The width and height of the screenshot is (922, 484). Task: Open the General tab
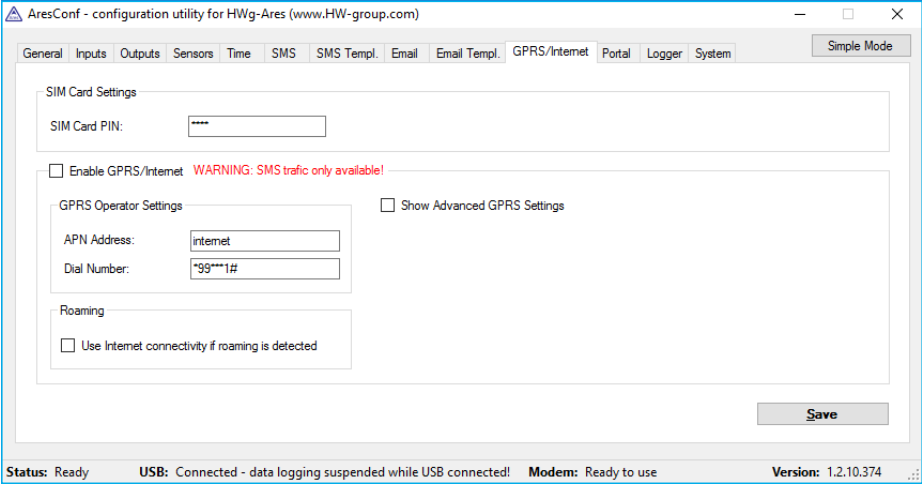pos(43,54)
